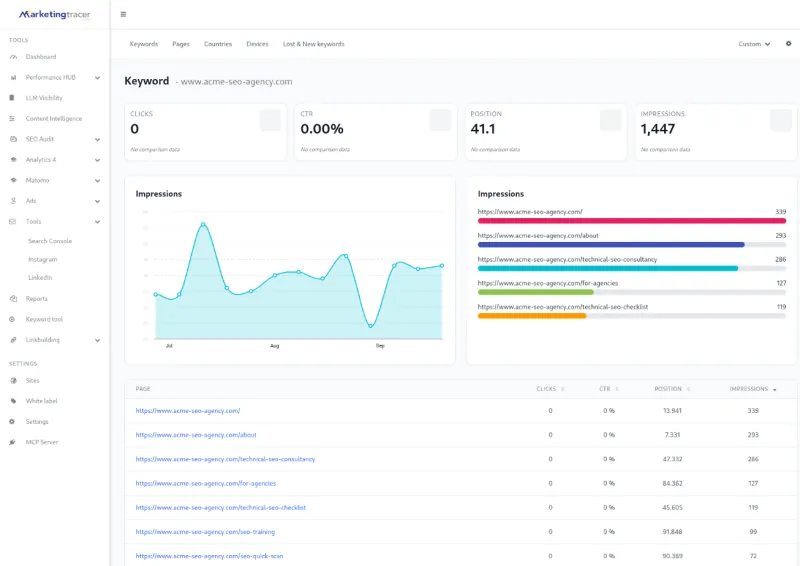This screenshot has width=800, height=566.
Task: Open the /about page link in table
Action: [x=196, y=435]
